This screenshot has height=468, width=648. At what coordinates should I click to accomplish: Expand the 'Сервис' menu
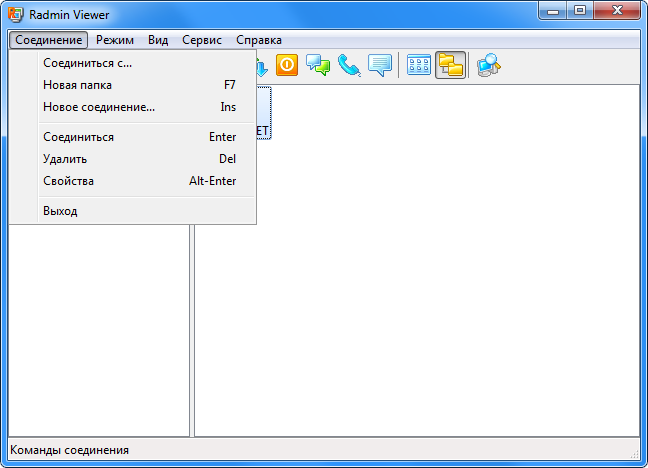coord(202,40)
